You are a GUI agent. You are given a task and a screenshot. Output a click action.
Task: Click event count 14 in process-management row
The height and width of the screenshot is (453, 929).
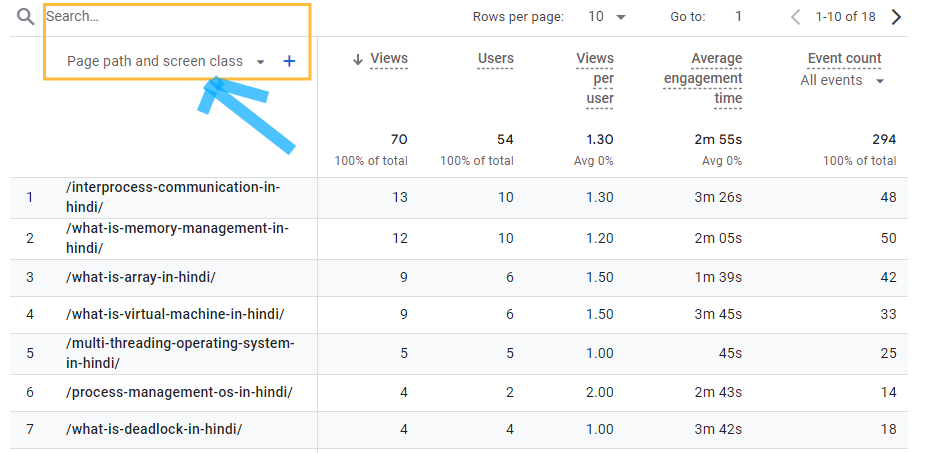click(888, 392)
